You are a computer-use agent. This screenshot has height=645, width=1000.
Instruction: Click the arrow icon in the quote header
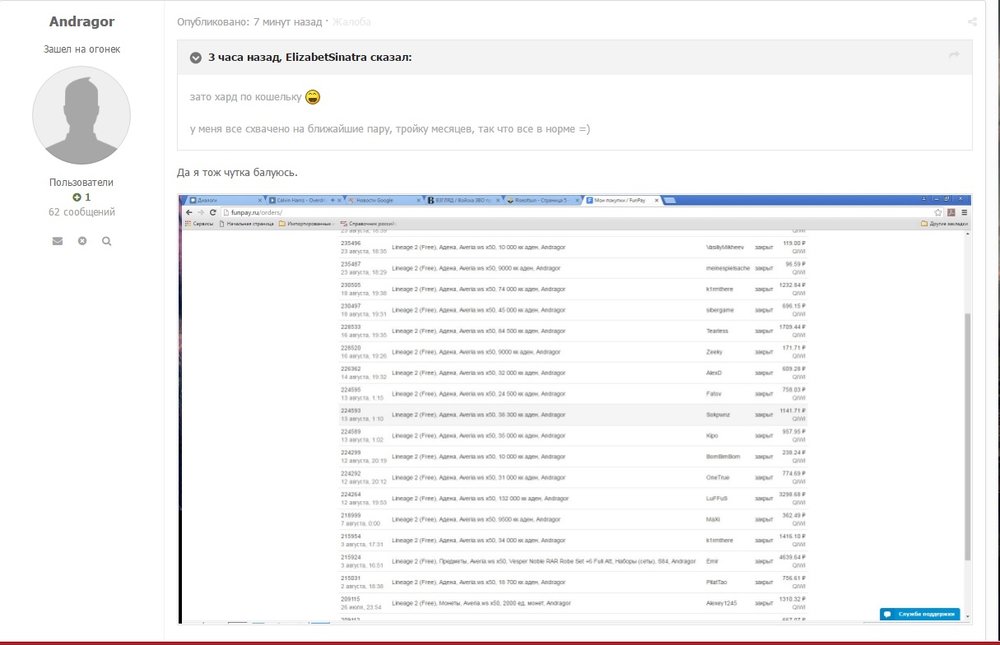click(953, 55)
